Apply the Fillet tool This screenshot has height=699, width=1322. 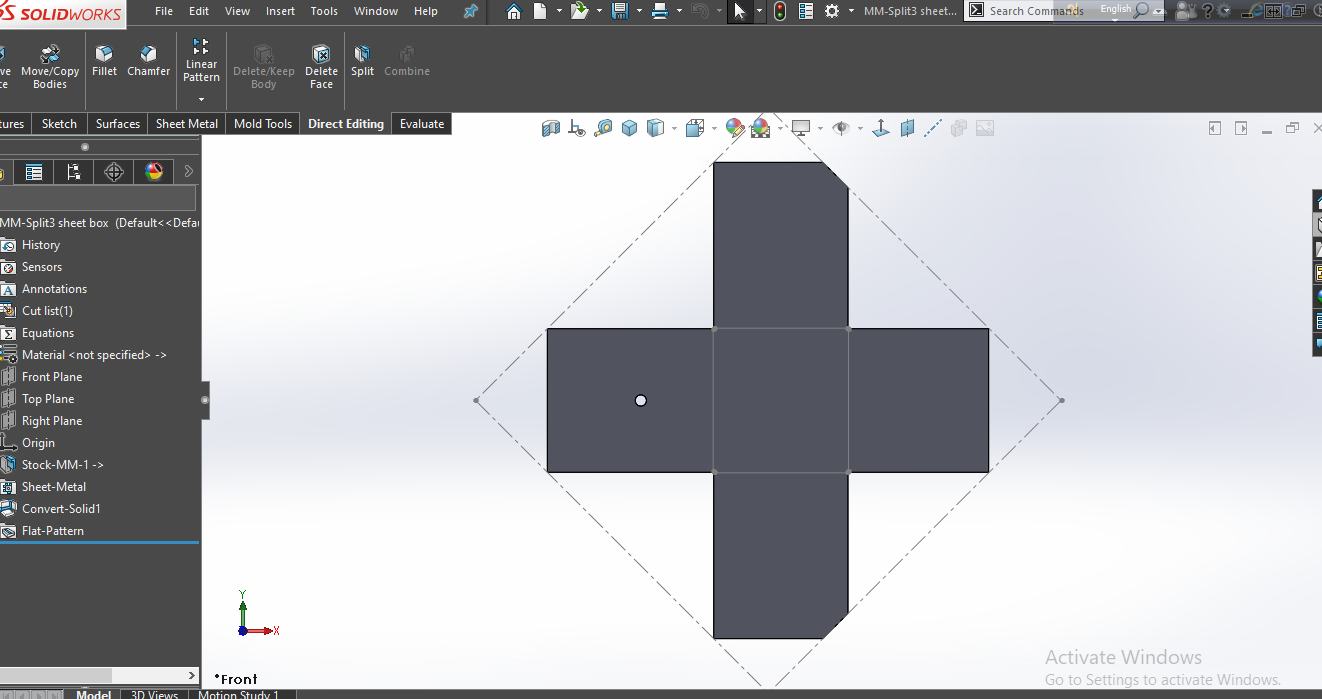[x=104, y=60]
